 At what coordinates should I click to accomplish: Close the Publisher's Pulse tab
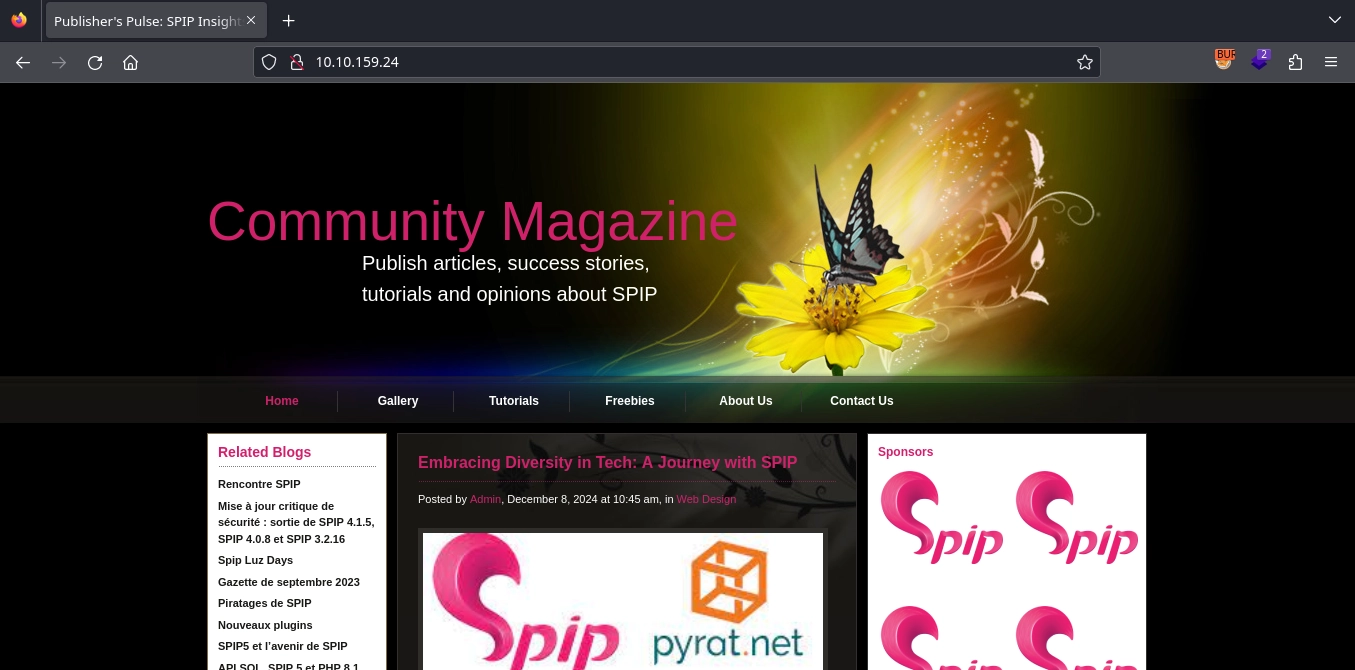(x=251, y=21)
